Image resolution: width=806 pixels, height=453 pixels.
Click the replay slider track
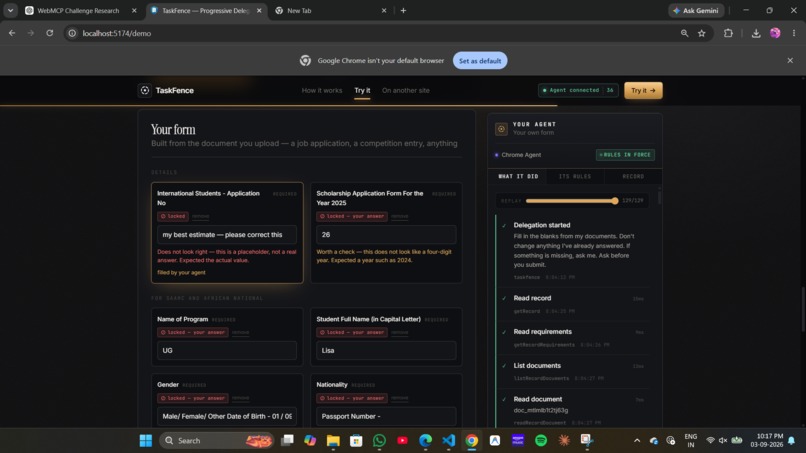coord(571,201)
